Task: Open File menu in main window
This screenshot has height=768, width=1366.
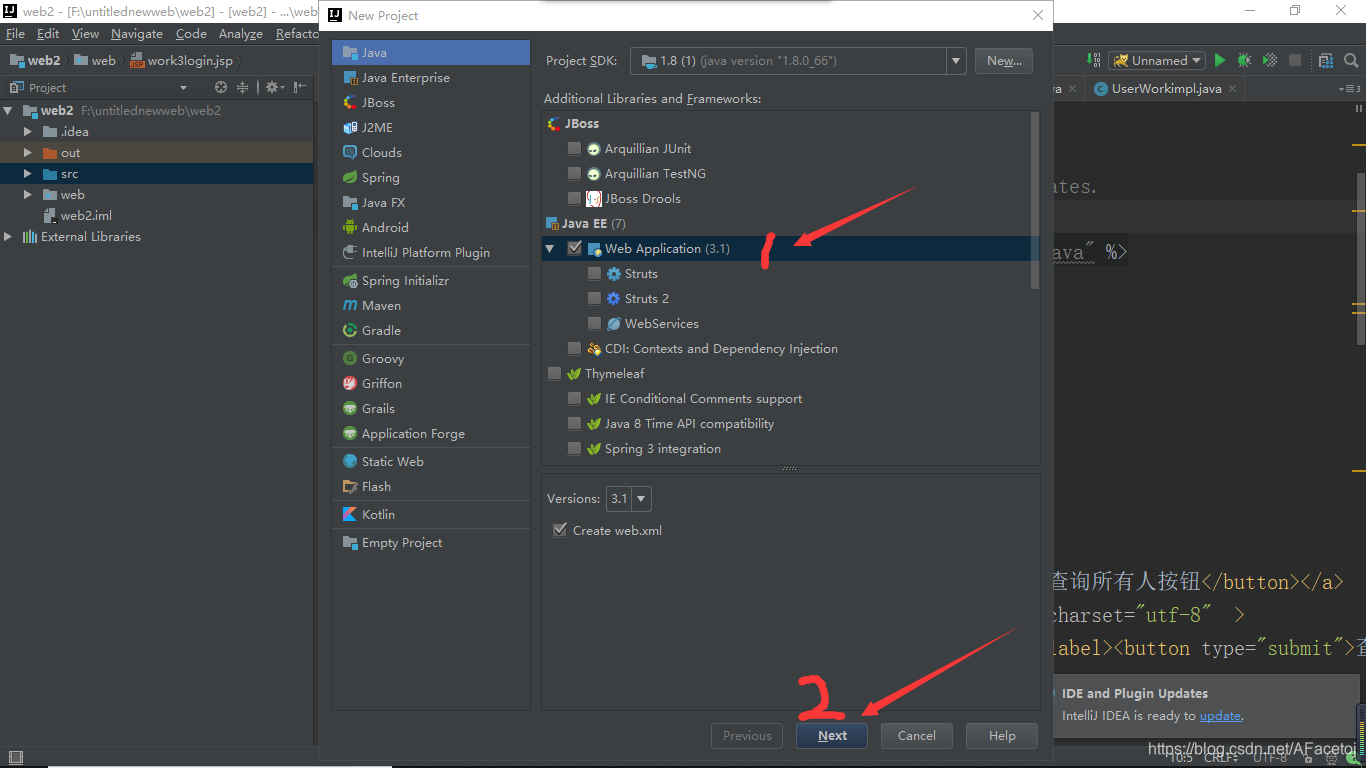Action: [16, 33]
